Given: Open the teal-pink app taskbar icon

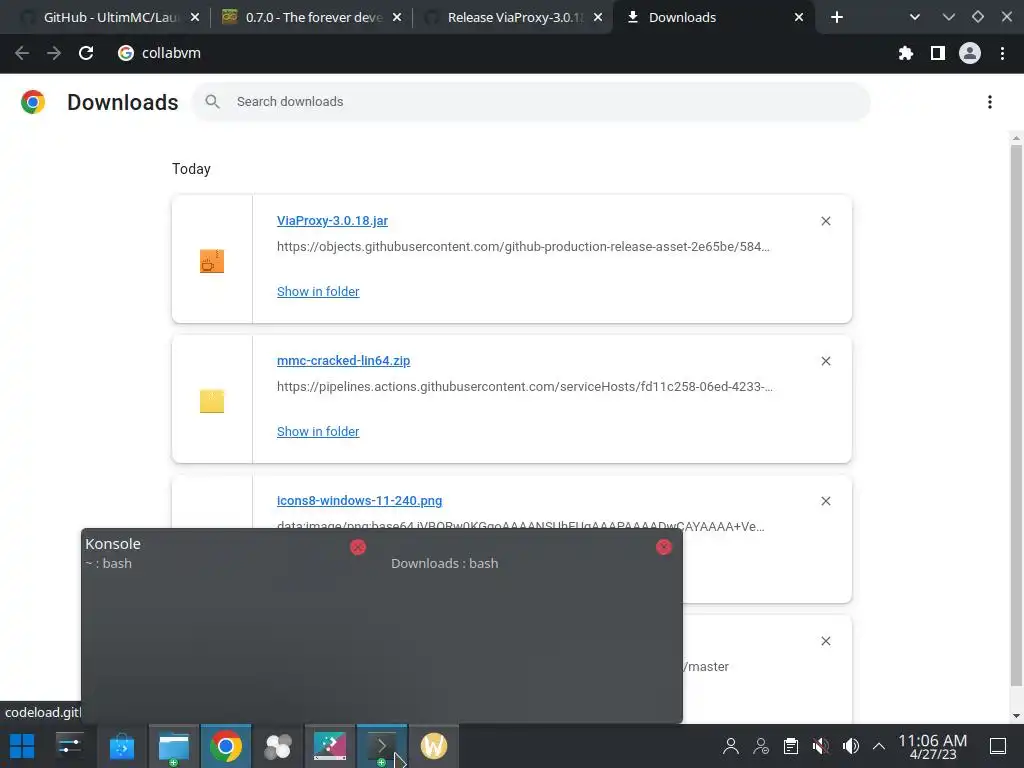Looking at the screenshot, I should [330, 746].
